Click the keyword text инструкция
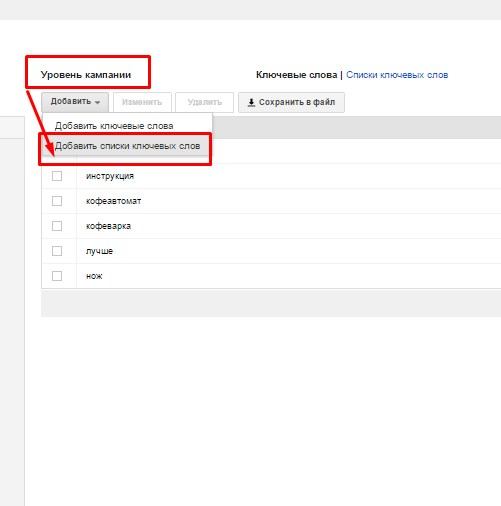 coord(110,176)
